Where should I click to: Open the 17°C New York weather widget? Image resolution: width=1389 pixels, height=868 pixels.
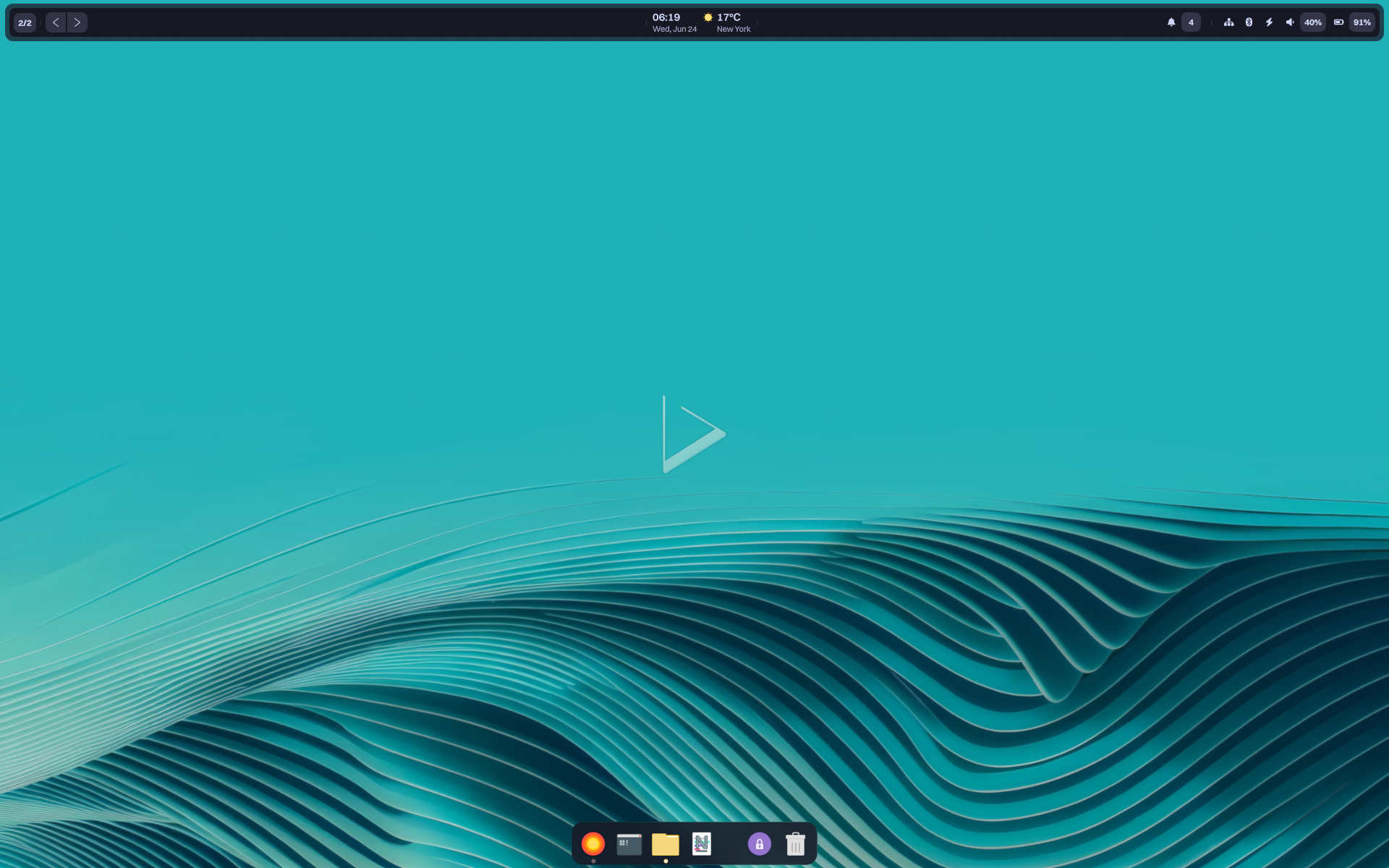pos(727,22)
